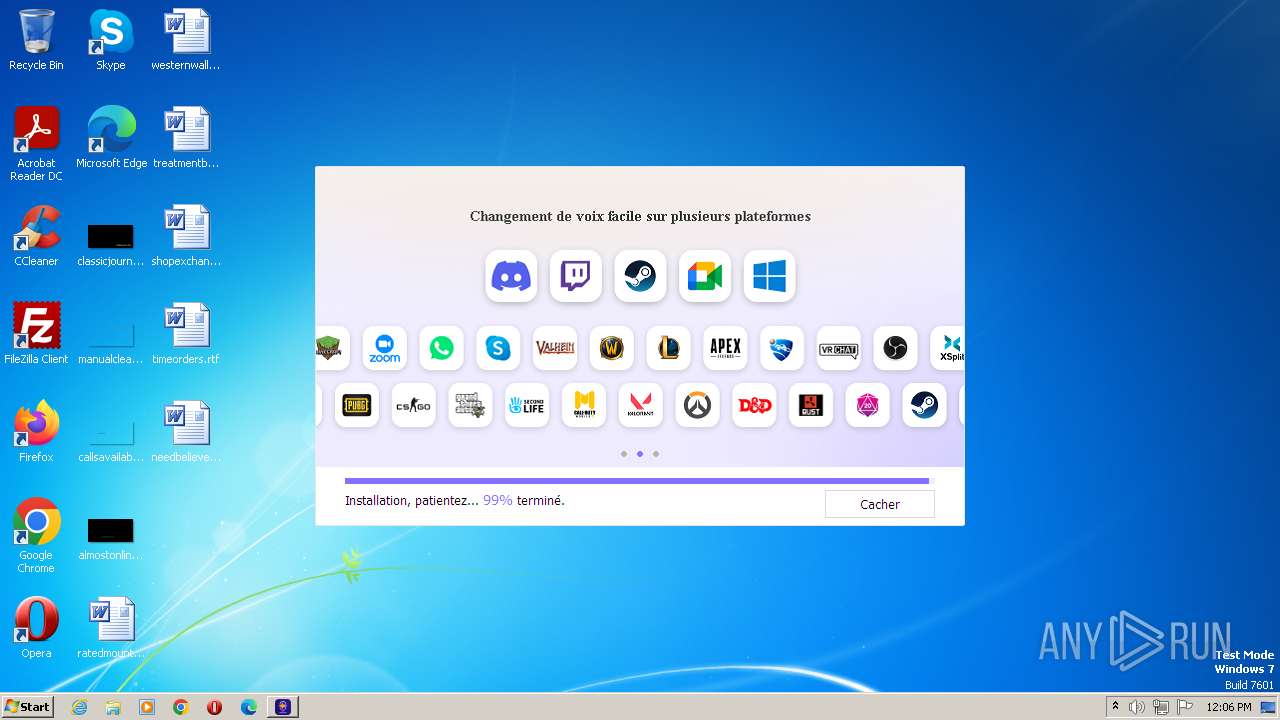
Task: Launch Windows Media Player from taskbar
Action: click(x=147, y=707)
